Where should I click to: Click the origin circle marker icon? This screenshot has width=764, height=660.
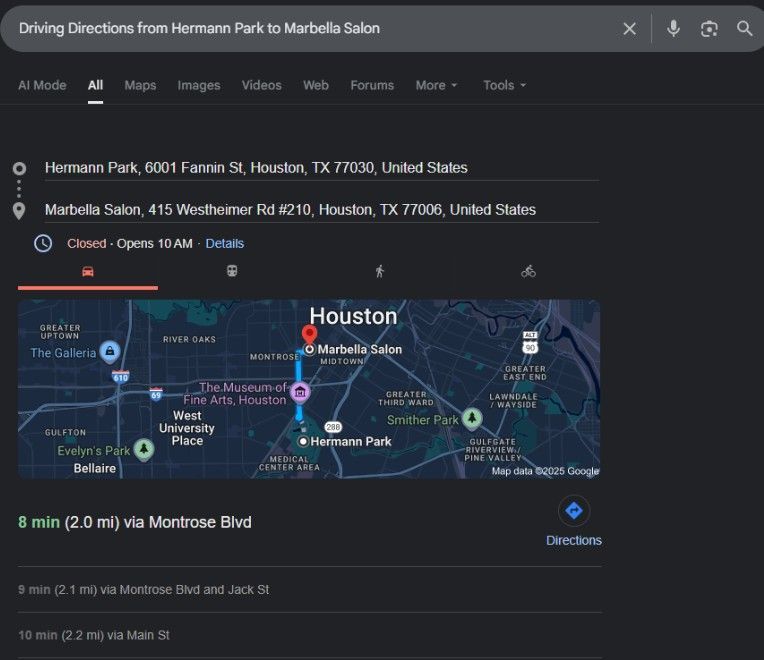point(19,169)
